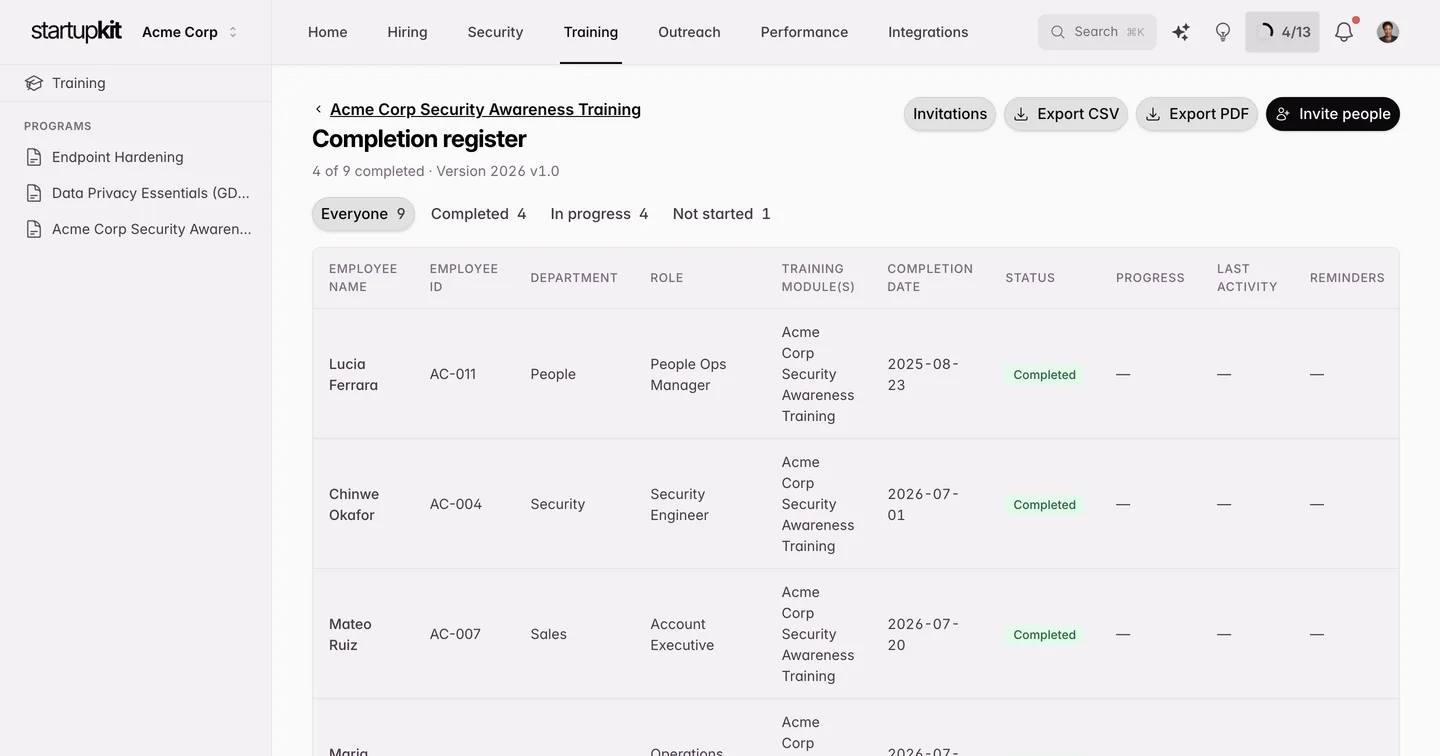
Task: Click the Reminders column header
Action: [x=1347, y=278]
